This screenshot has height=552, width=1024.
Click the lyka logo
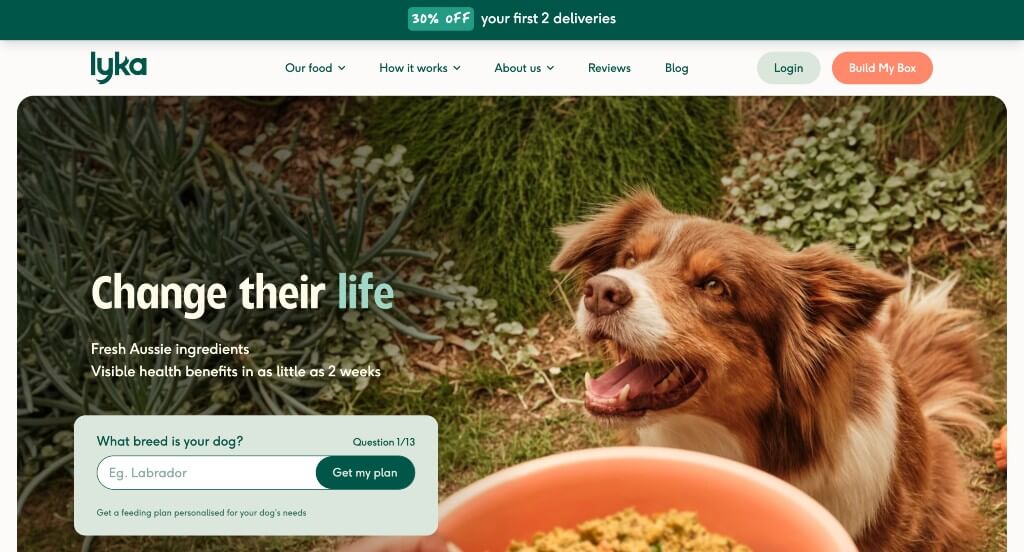[x=118, y=67]
